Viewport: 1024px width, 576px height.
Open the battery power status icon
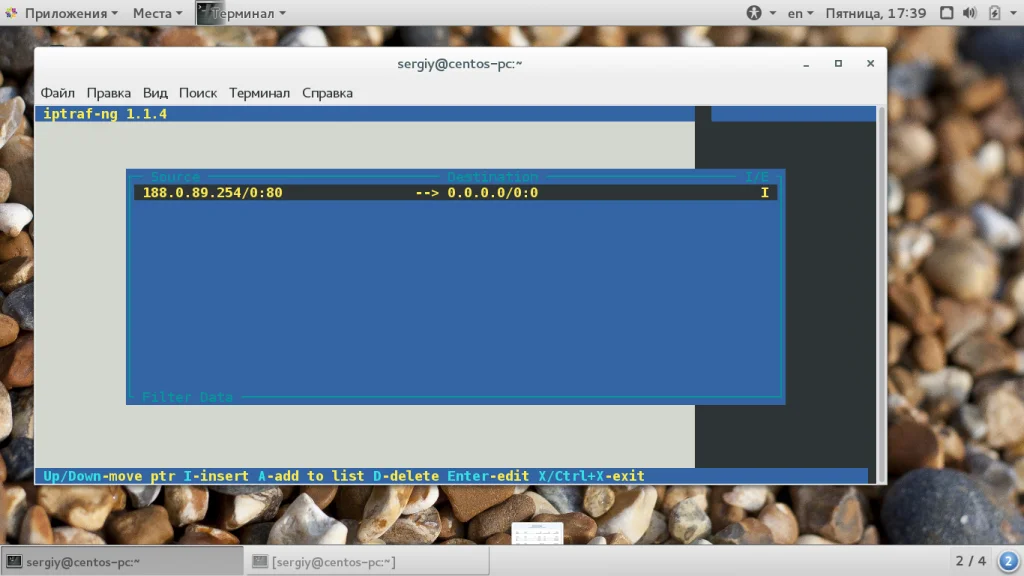(x=994, y=13)
